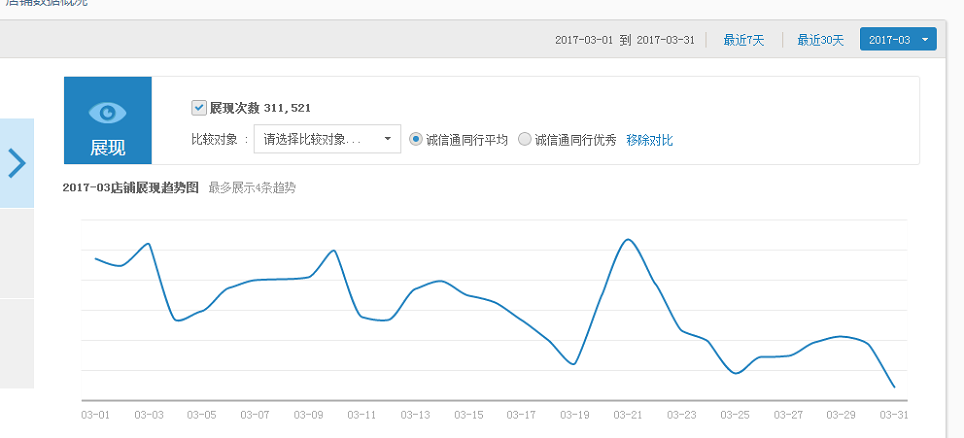
Task: Click the 03-15 label on the x-axis
Action: (x=468, y=414)
